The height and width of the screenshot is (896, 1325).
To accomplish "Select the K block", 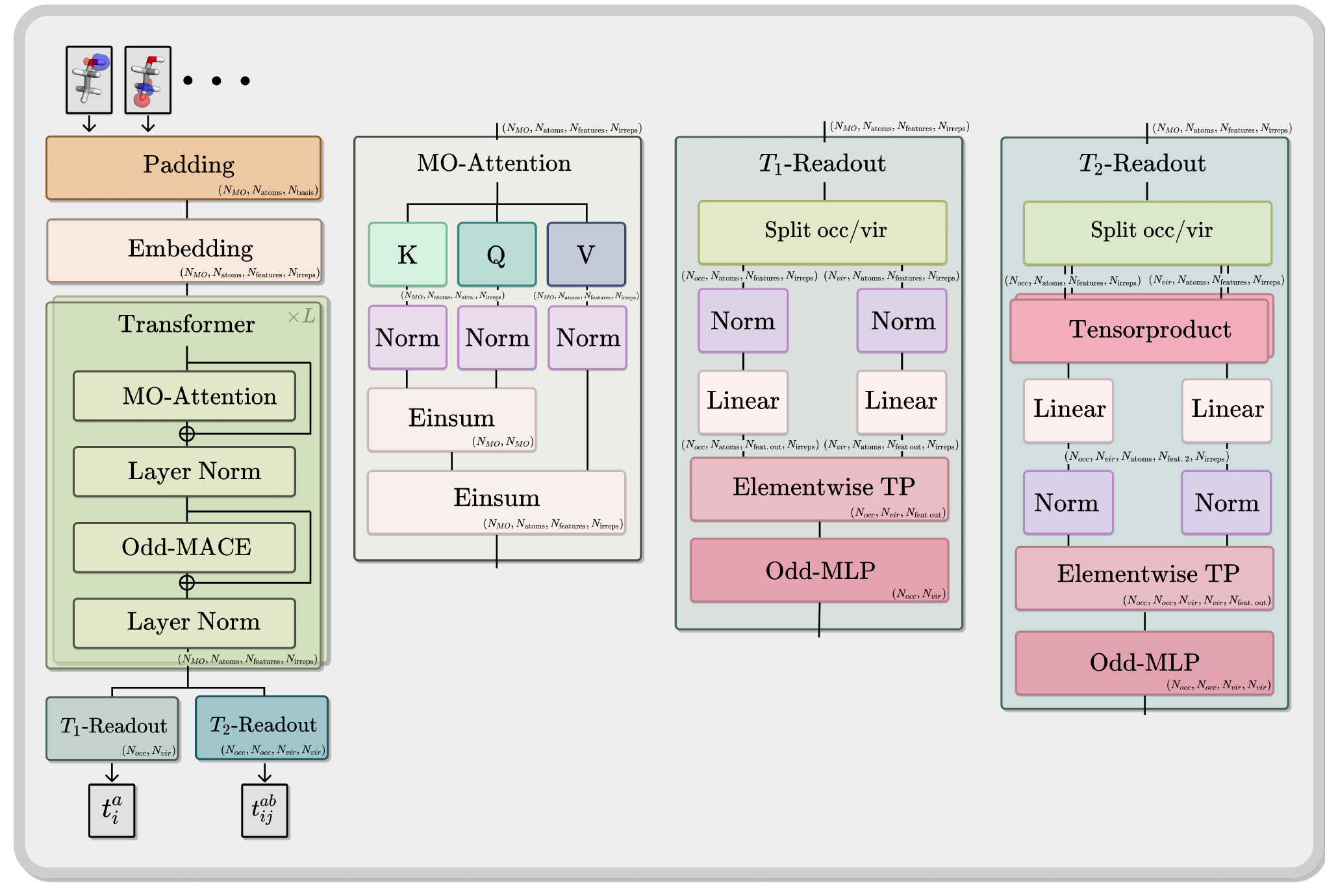I will (x=408, y=255).
